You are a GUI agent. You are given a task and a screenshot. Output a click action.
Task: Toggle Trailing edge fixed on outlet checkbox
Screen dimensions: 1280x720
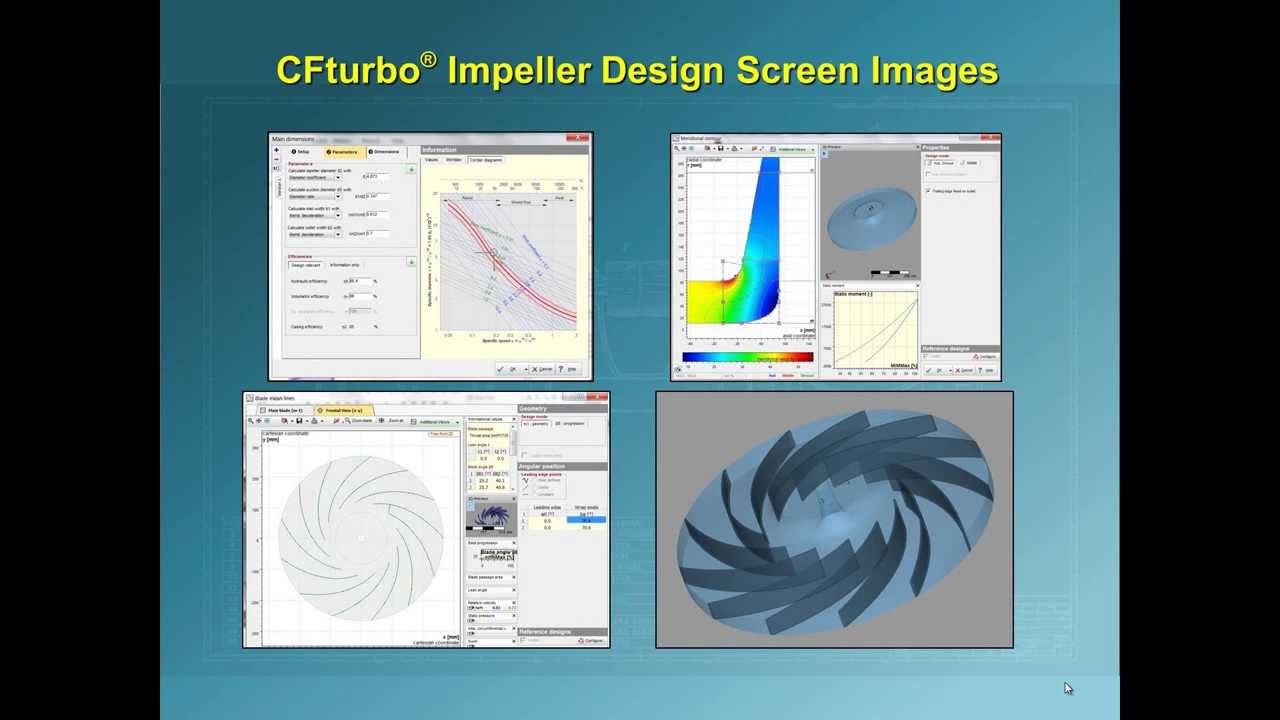928,191
